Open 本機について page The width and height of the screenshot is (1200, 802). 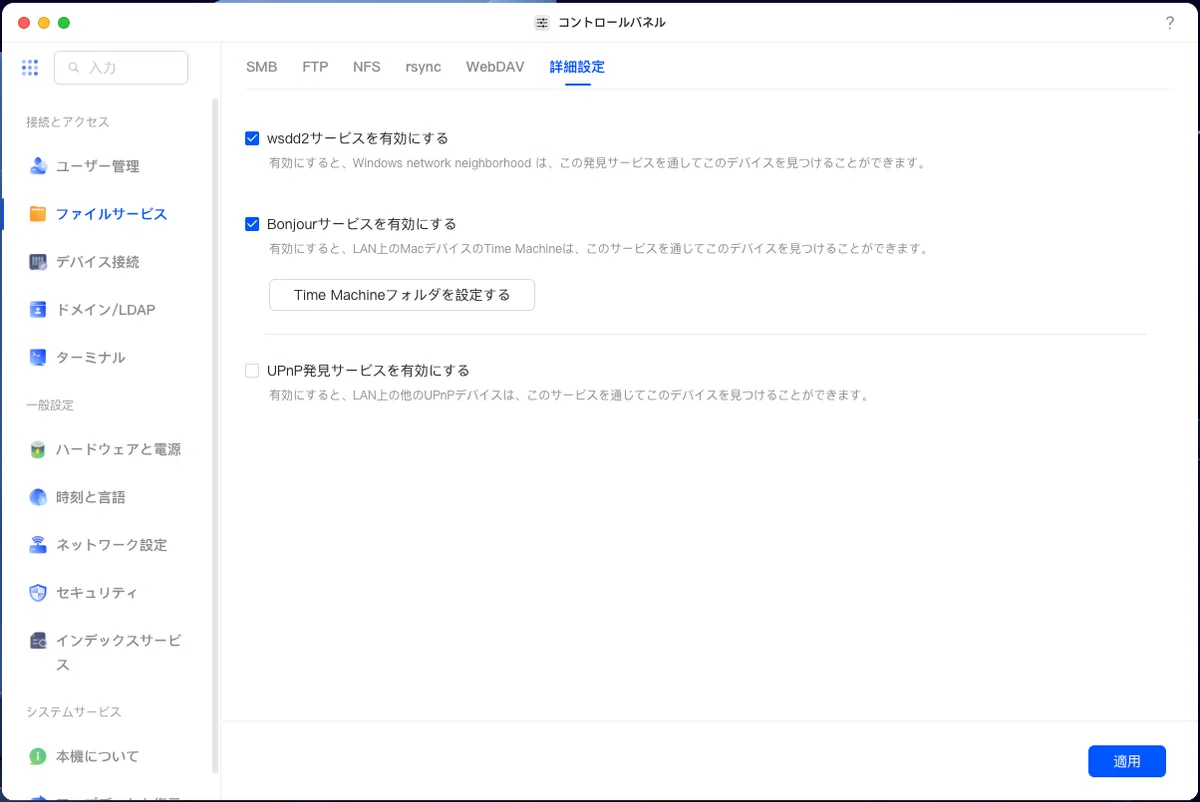(x=98, y=756)
